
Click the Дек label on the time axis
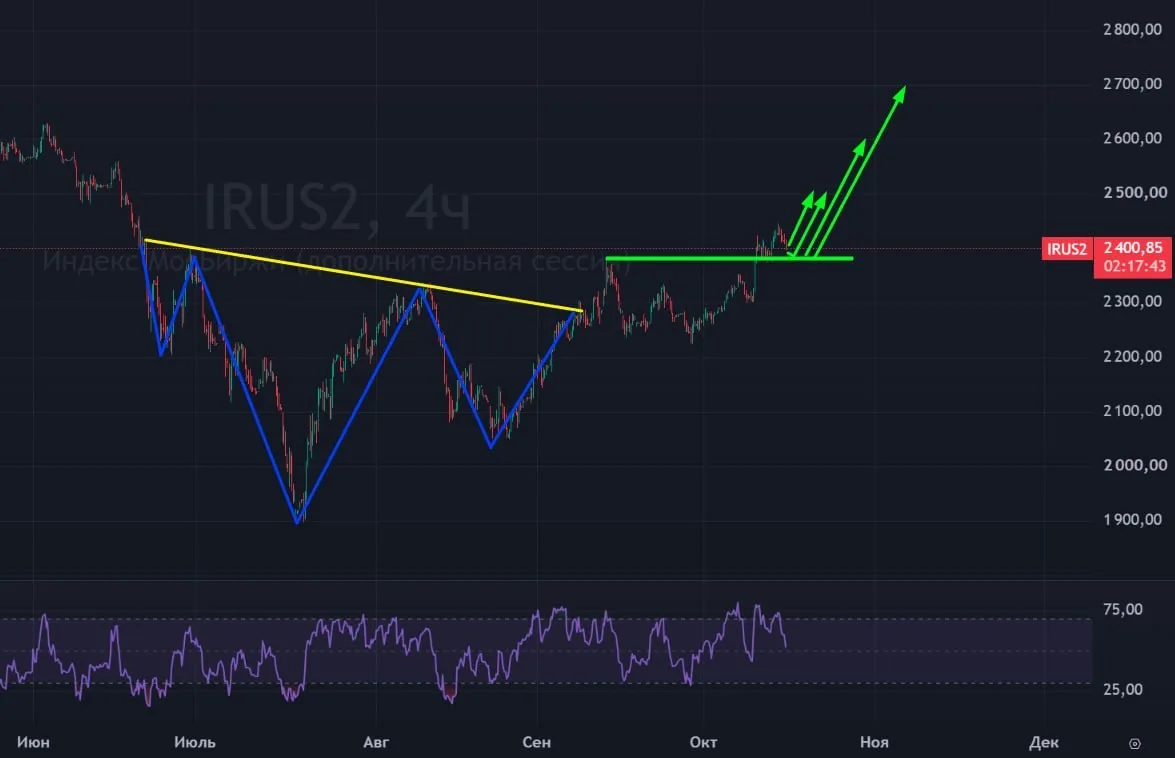tap(1043, 742)
